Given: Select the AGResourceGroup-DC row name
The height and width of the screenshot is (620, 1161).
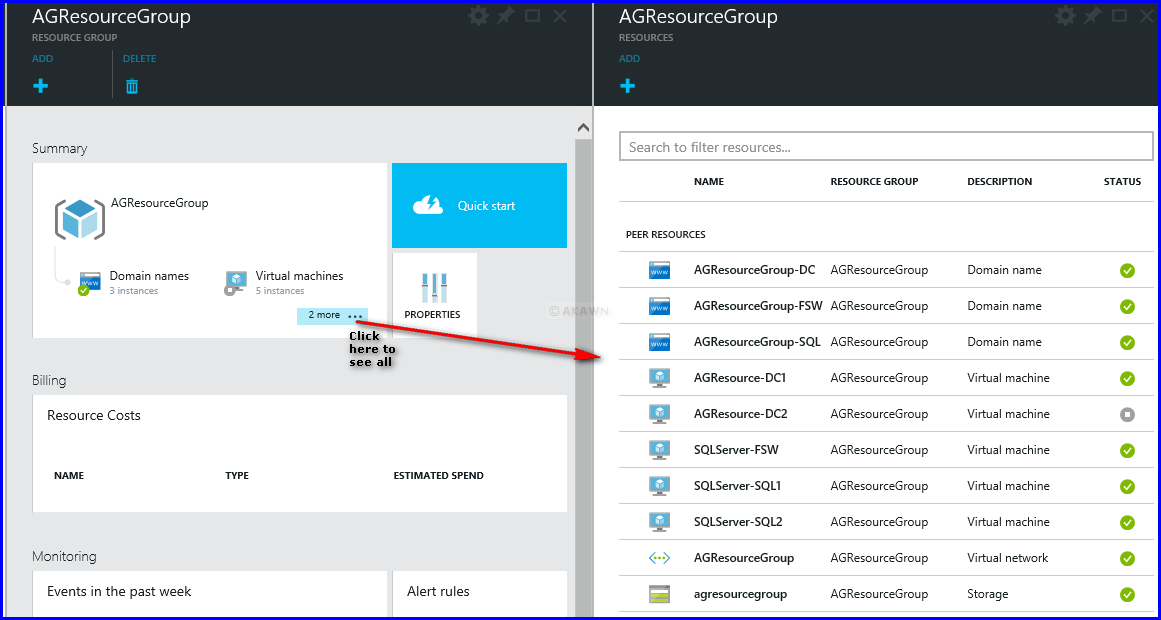Looking at the screenshot, I should point(755,270).
